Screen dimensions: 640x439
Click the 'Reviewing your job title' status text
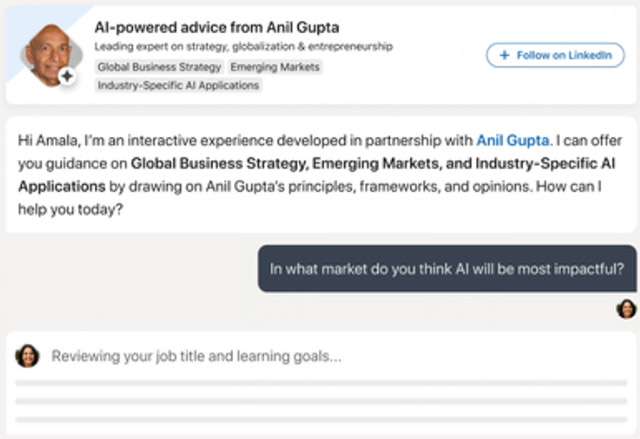coord(196,356)
